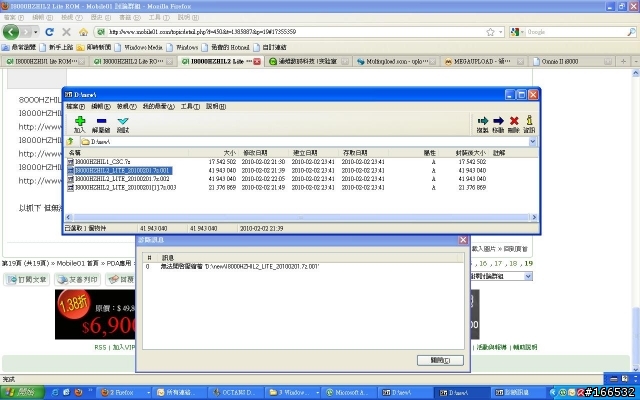The image size is (640, 400).
Task: Click the Windows Start button
Action: [x=22, y=392]
